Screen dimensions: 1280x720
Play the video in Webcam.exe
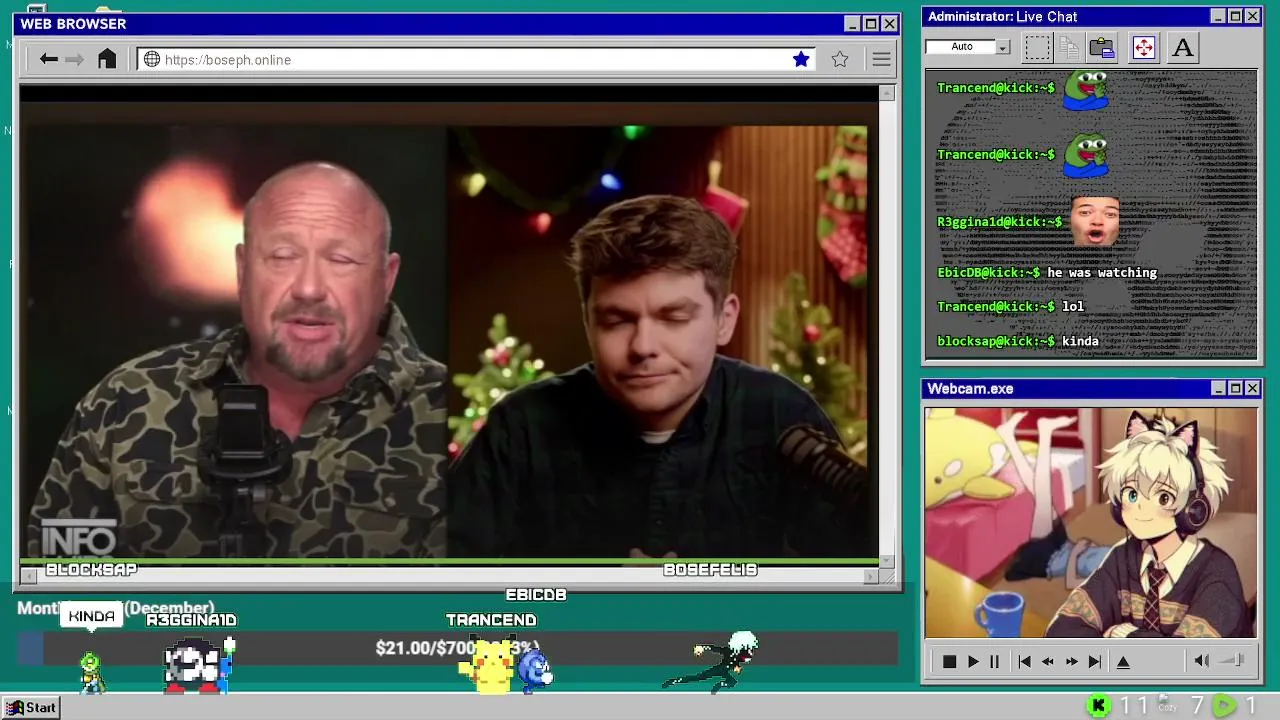pos(972,662)
